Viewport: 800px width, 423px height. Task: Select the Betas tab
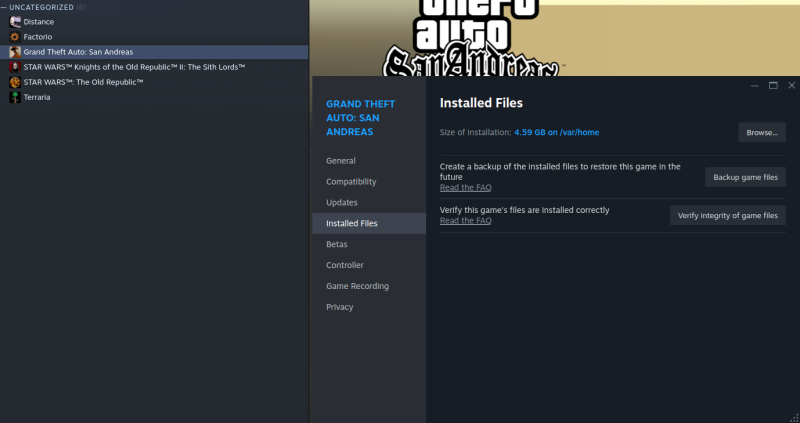click(x=337, y=244)
